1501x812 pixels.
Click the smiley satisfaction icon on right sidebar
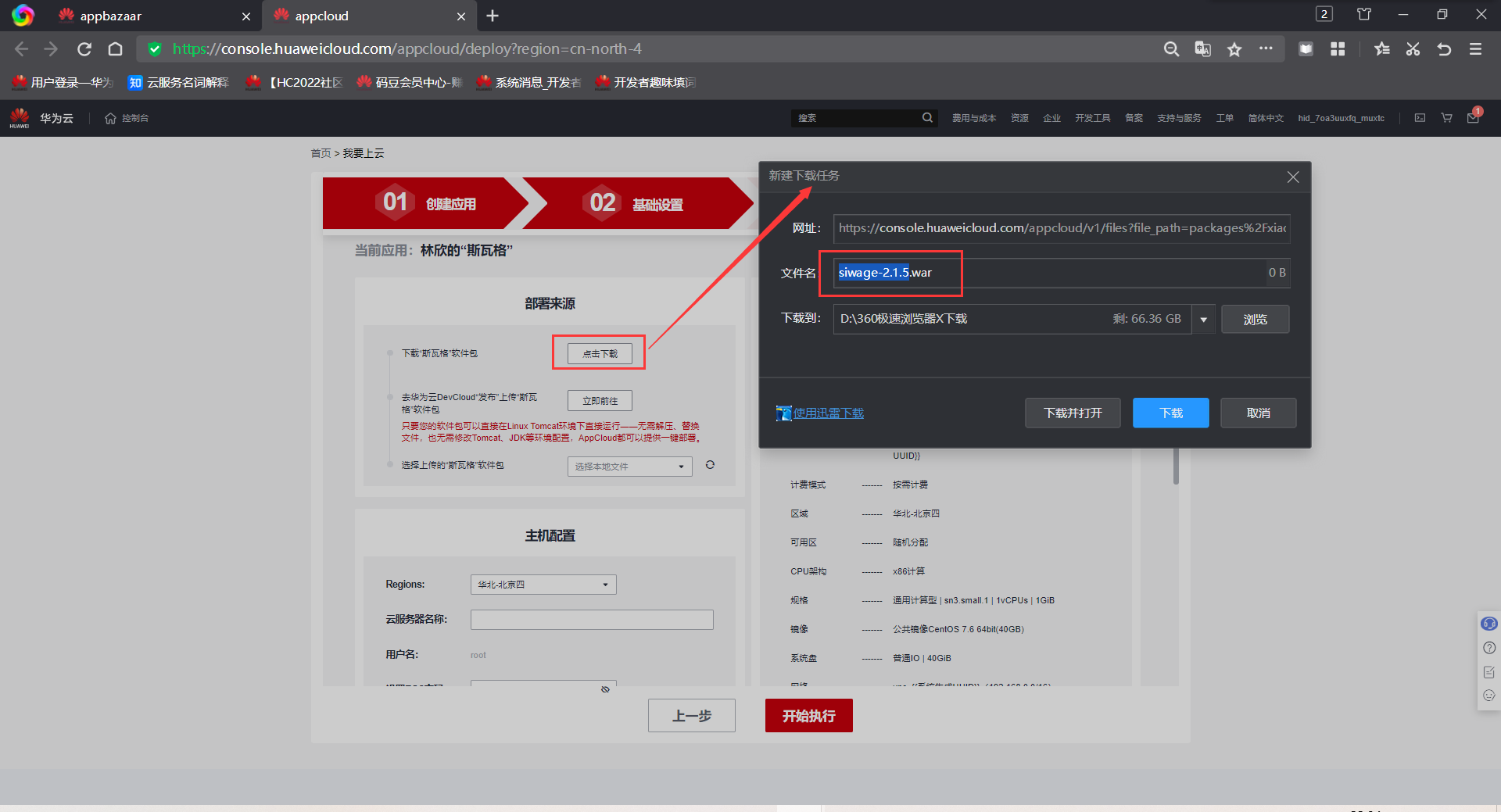(x=1489, y=696)
